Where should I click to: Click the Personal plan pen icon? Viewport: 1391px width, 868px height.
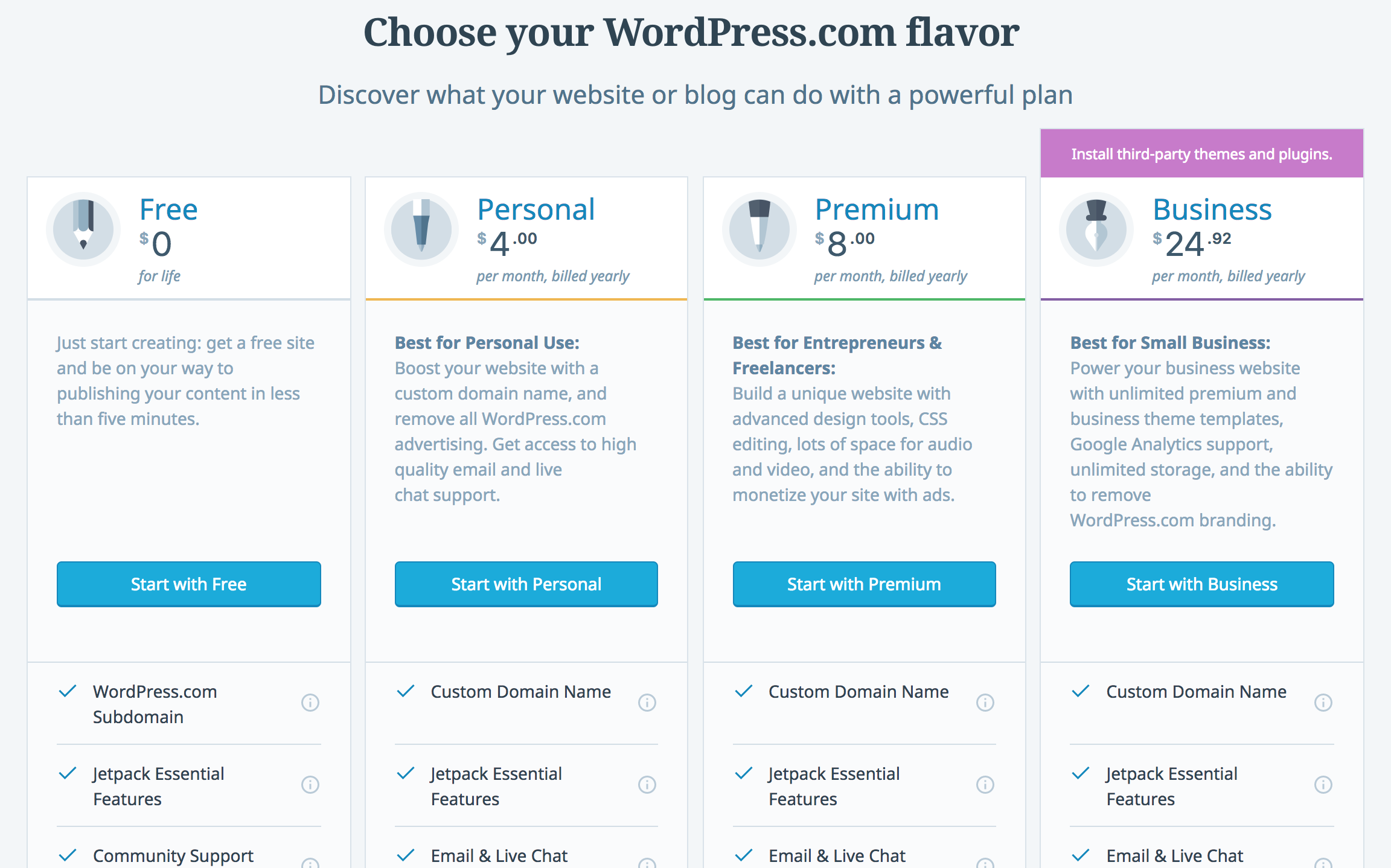[423, 229]
